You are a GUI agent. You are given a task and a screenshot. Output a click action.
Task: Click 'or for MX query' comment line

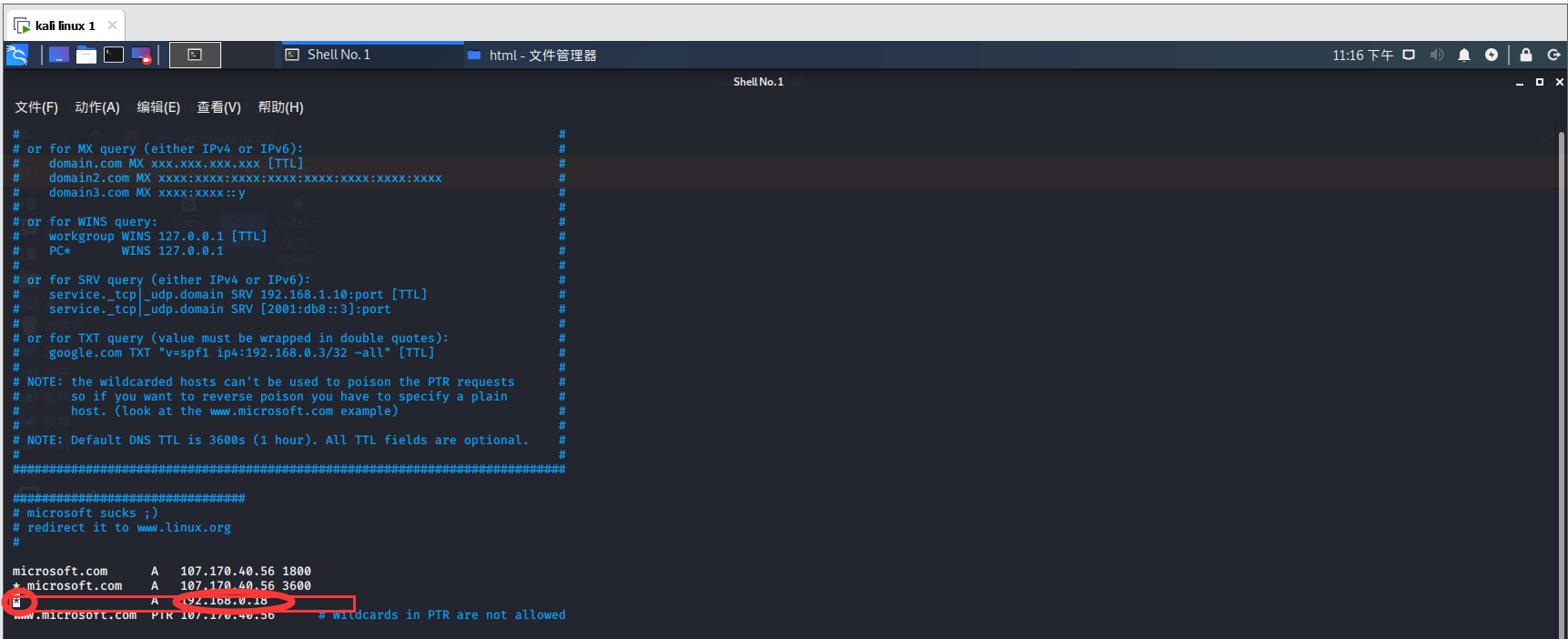tap(166, 149)
